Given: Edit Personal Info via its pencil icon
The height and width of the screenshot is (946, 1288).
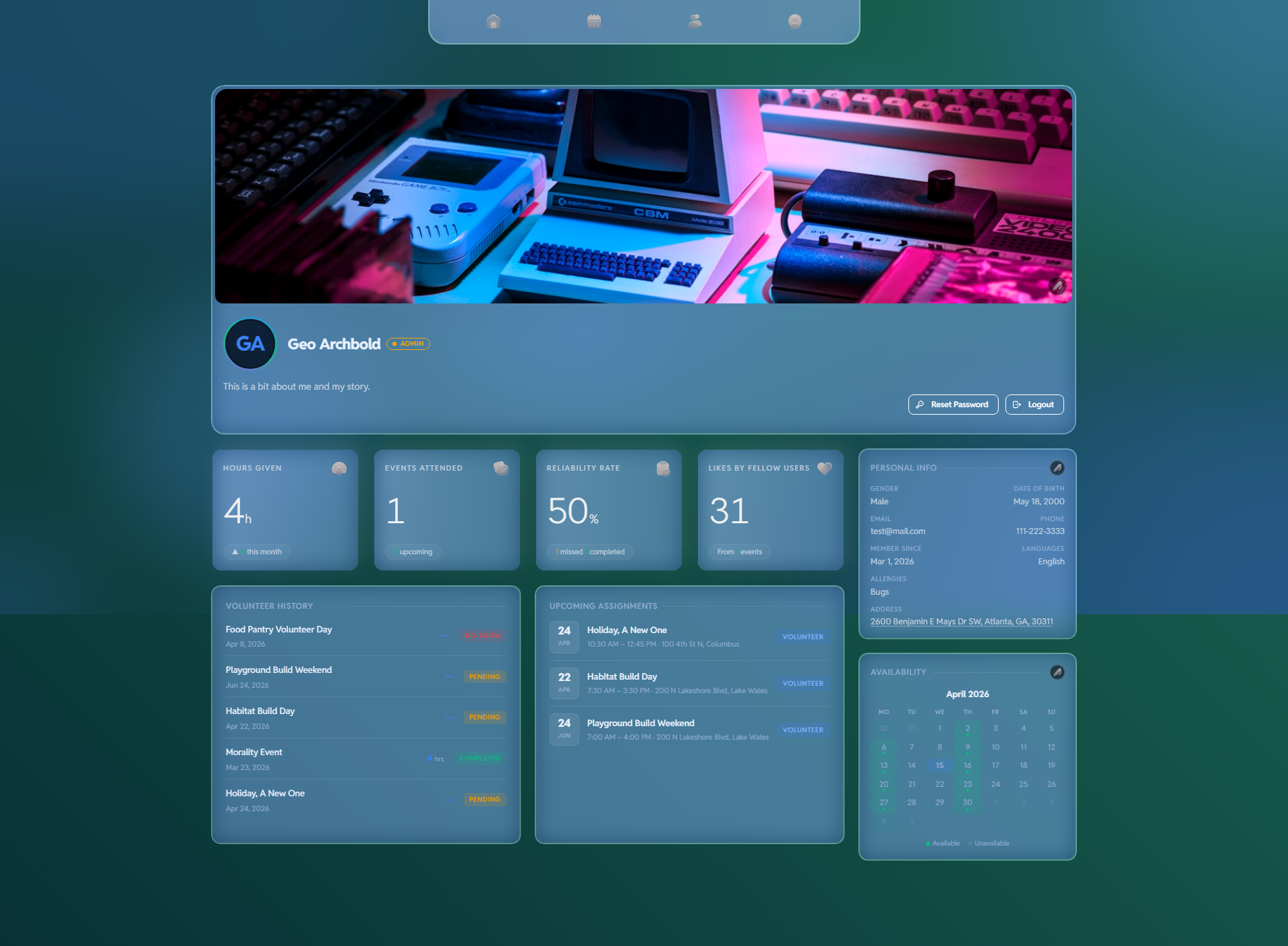Looking at the screenshot, I should pos(1057,468).
